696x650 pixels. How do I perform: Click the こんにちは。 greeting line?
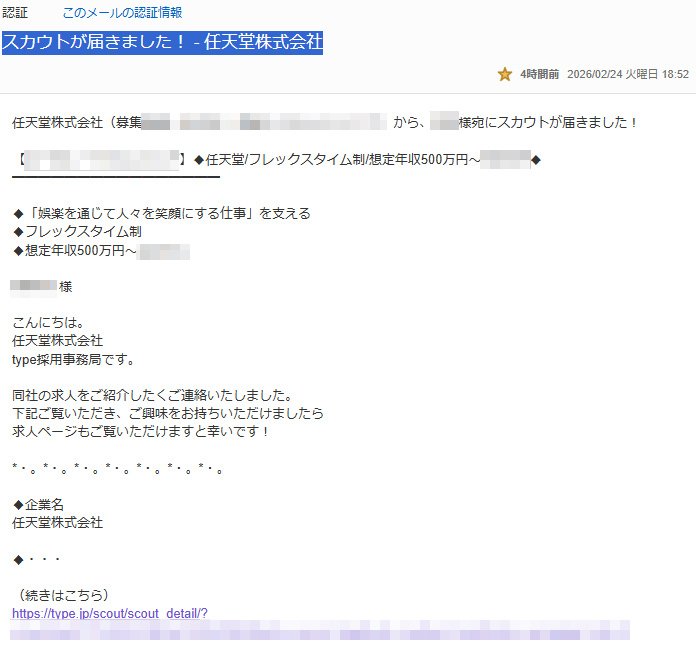[x=48, y=322]
